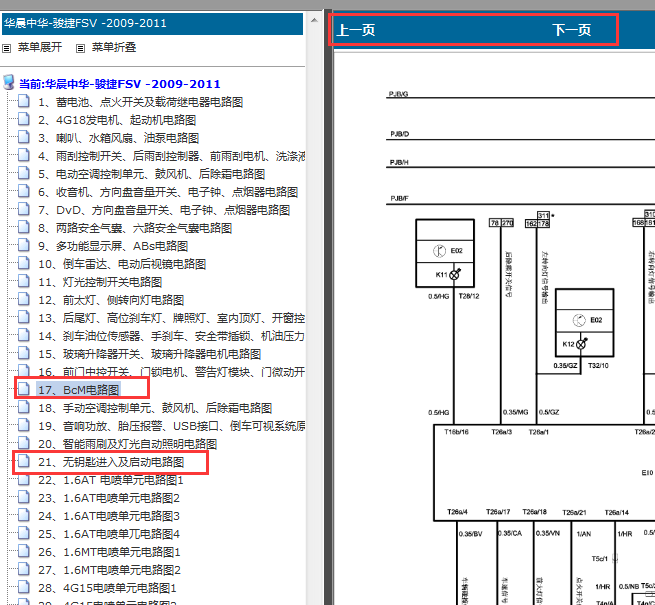Open 20、智能雨刷及灯光自动照明电路图
The image size is (655, 605).
(127, 443)
